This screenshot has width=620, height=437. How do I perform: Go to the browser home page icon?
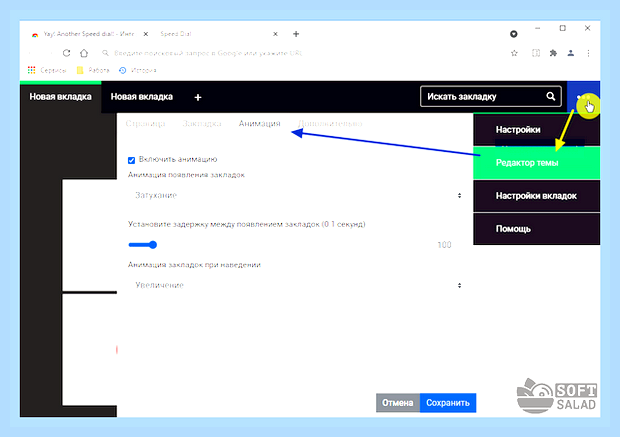[84, 53]
